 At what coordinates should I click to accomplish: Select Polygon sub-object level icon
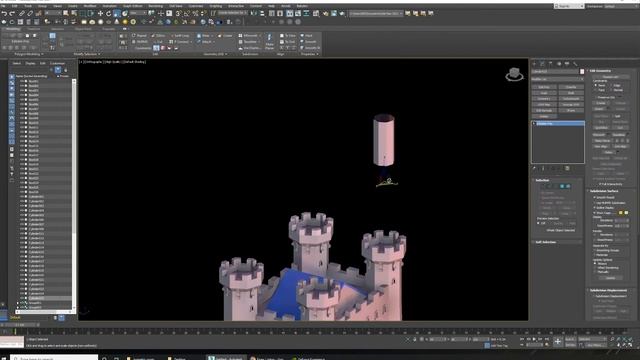[562, 186]
